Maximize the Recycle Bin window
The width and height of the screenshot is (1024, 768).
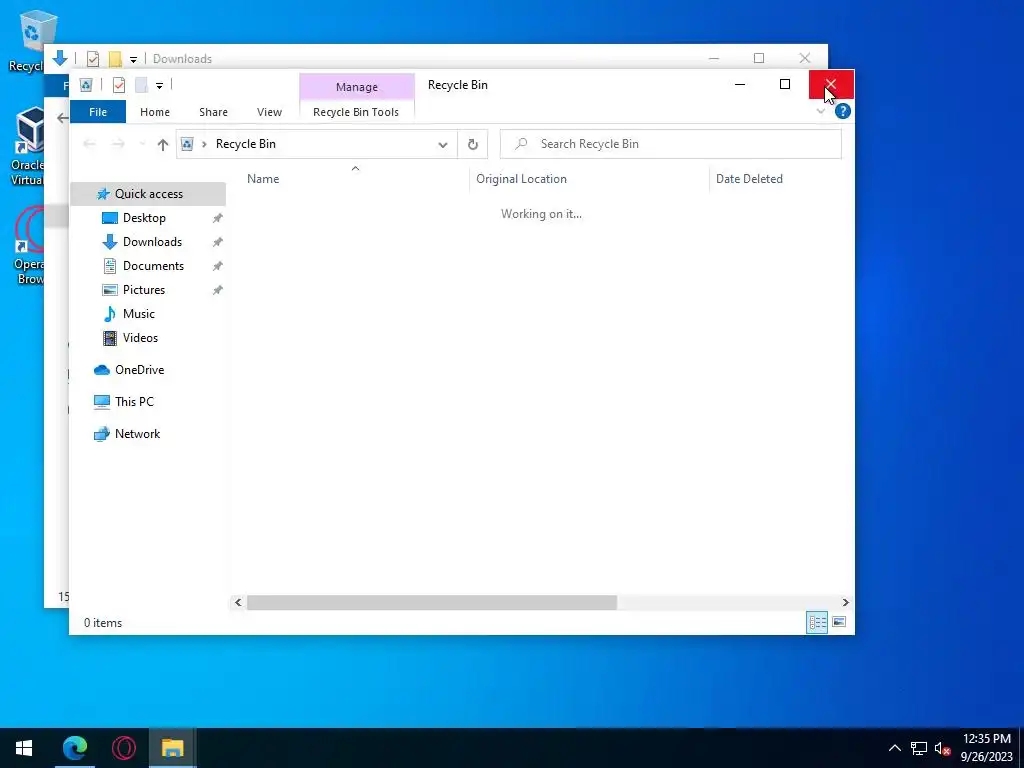(x=785, y=84)
